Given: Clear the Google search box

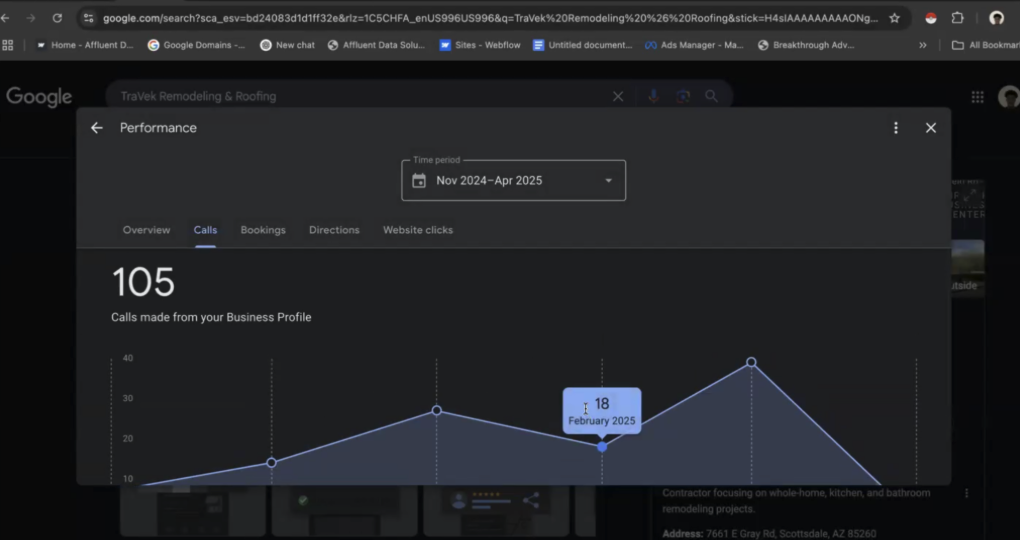Looking at the screenshot, I should pos(618,96).
